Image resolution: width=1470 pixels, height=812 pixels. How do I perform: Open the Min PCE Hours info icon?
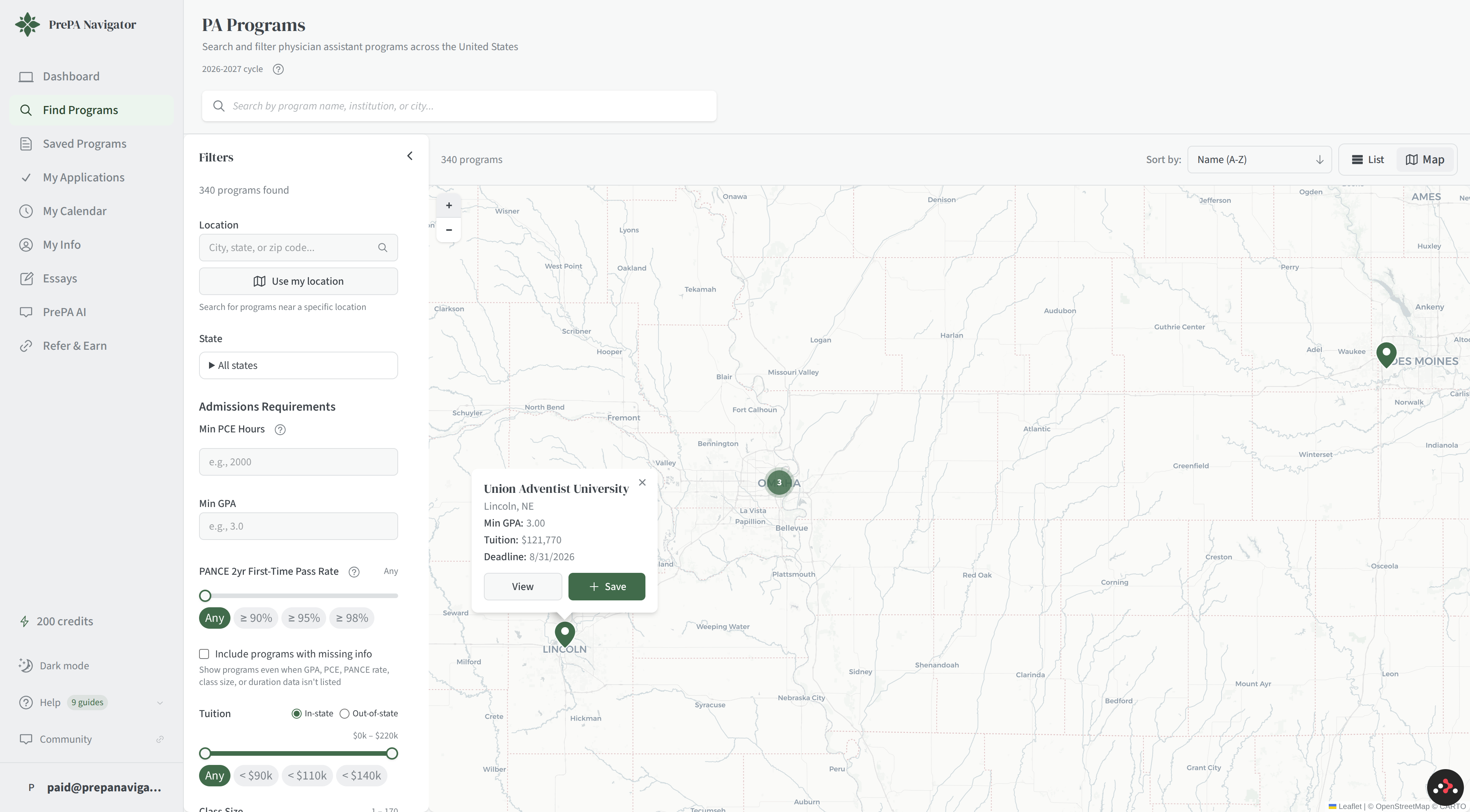279,430
